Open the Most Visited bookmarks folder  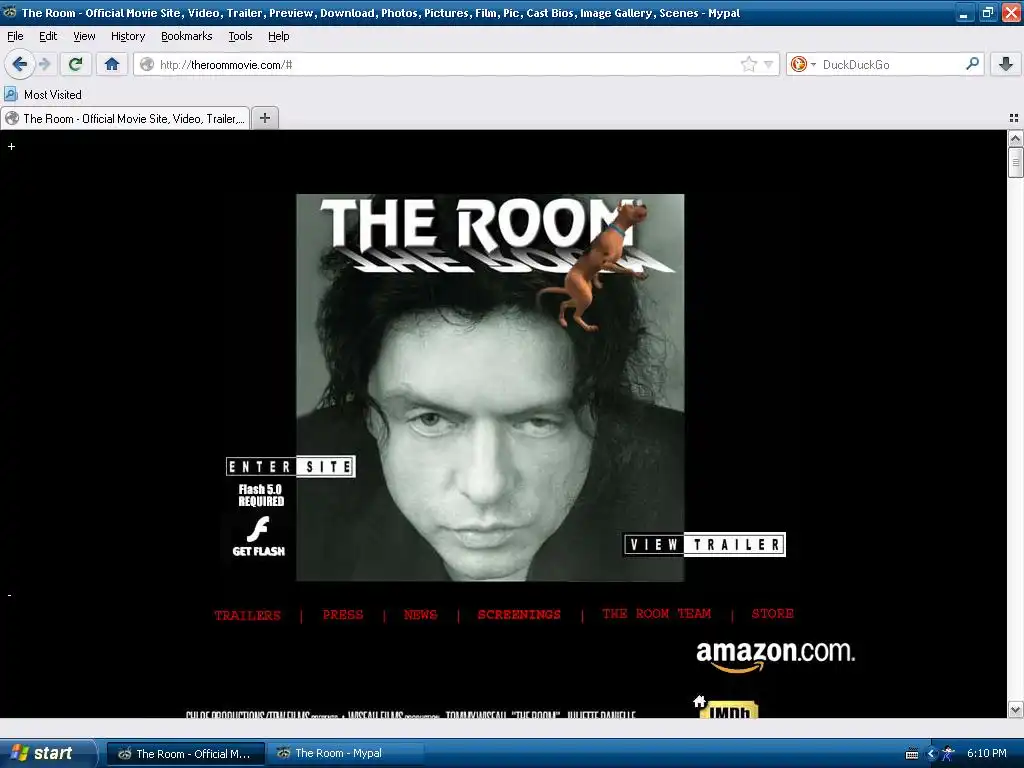(44, 95)
